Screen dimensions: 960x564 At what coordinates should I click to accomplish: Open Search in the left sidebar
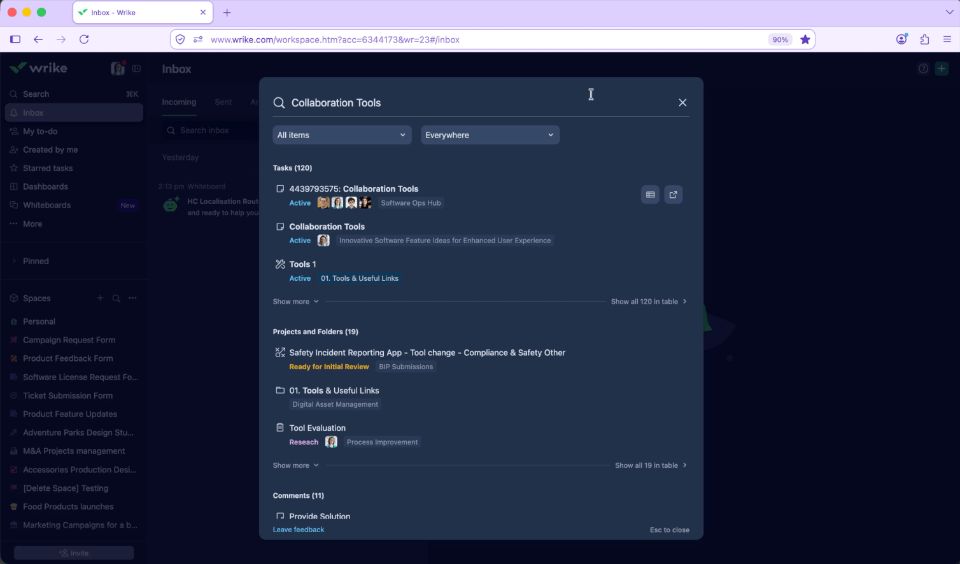(x=73, y=94)
